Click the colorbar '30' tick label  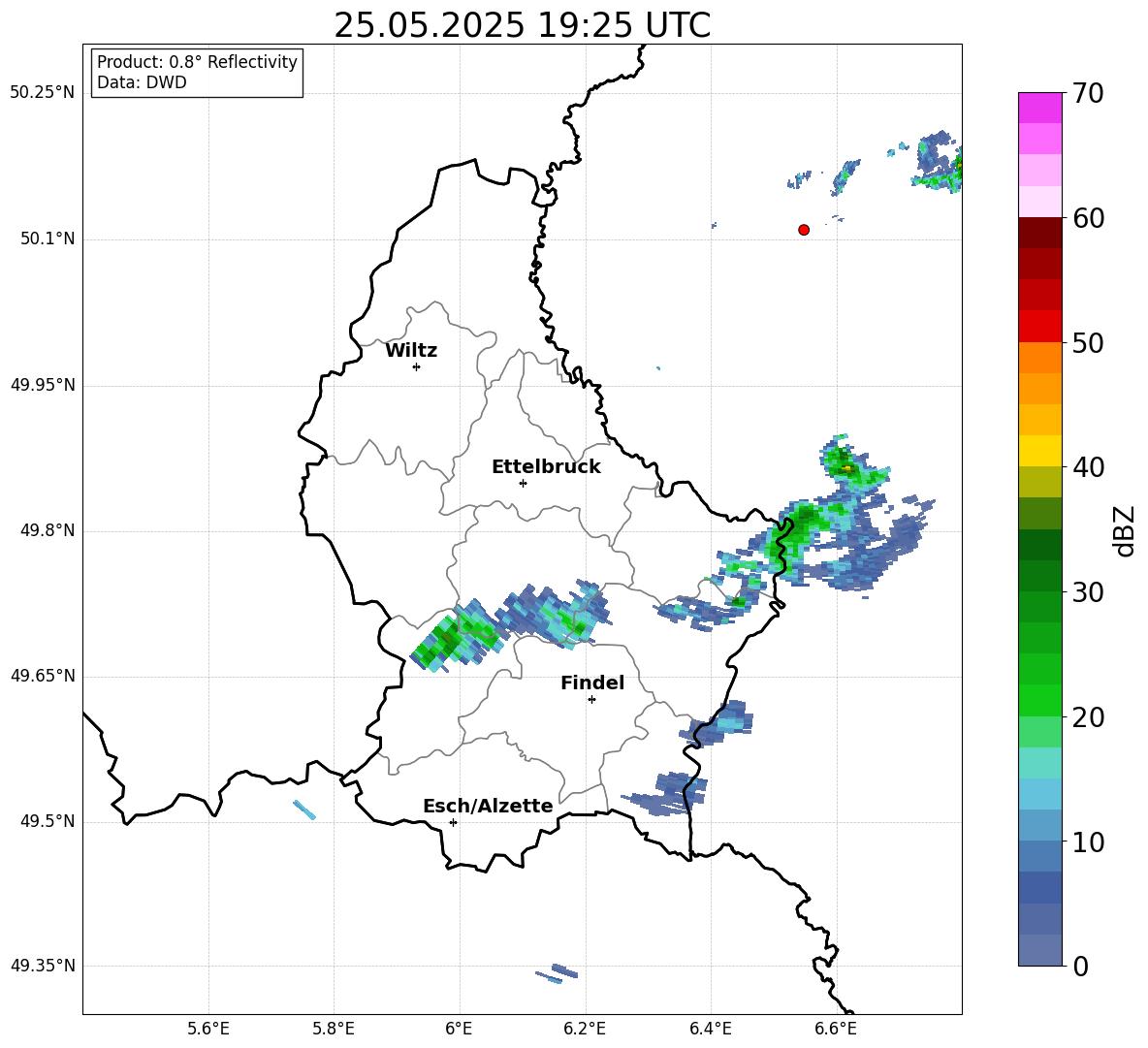click(x=1088, y=592)
